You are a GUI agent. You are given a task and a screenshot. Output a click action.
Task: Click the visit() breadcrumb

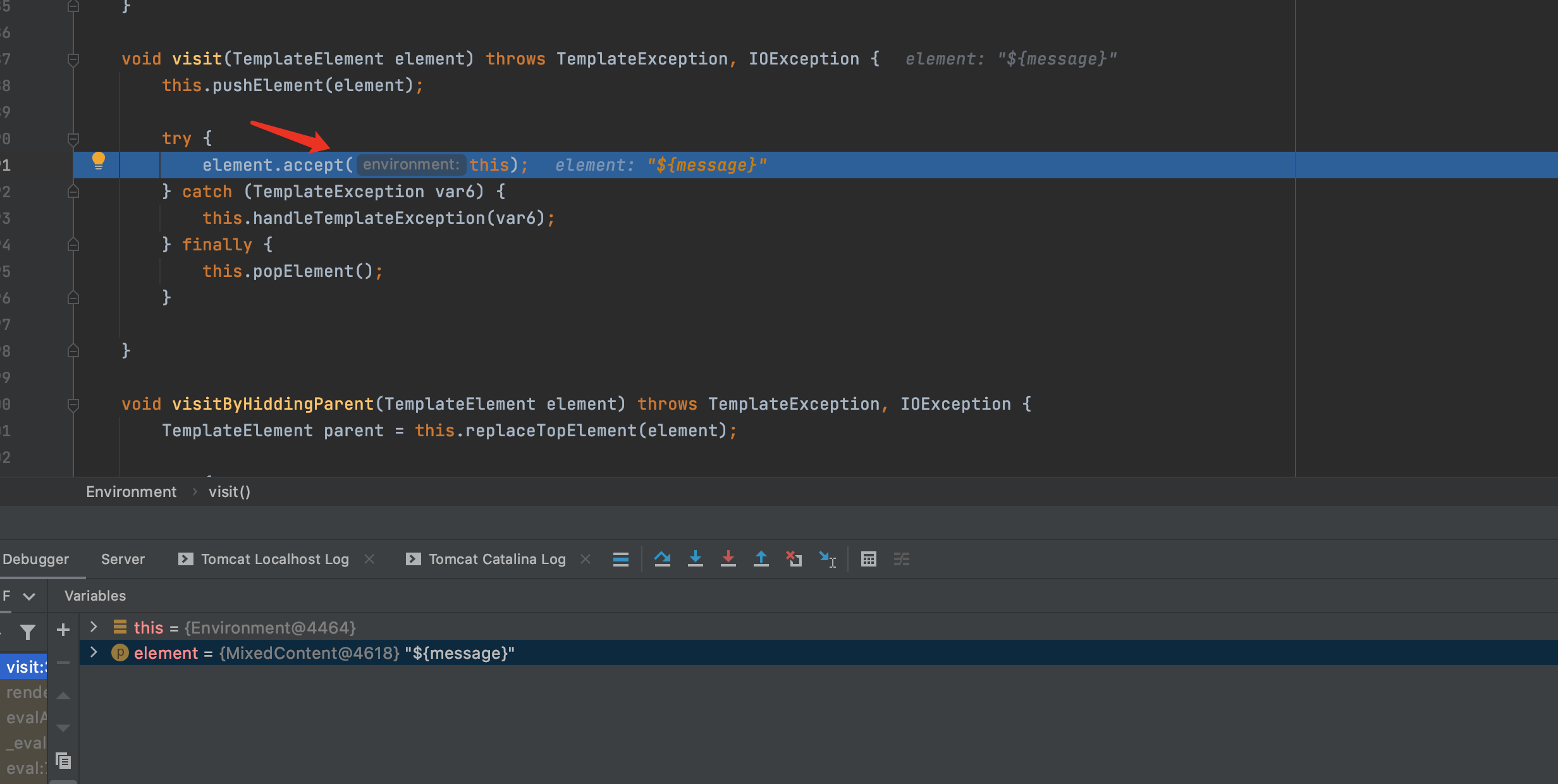pos(230,491)
